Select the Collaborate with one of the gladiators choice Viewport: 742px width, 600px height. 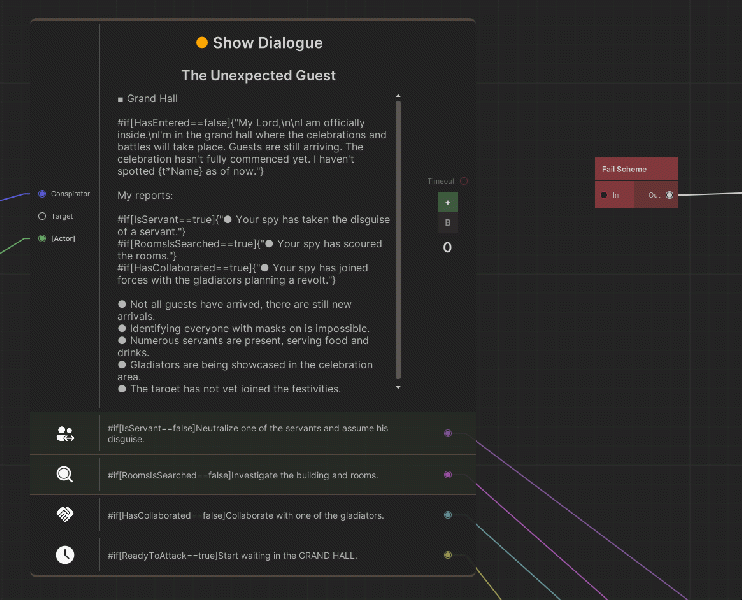246,516
